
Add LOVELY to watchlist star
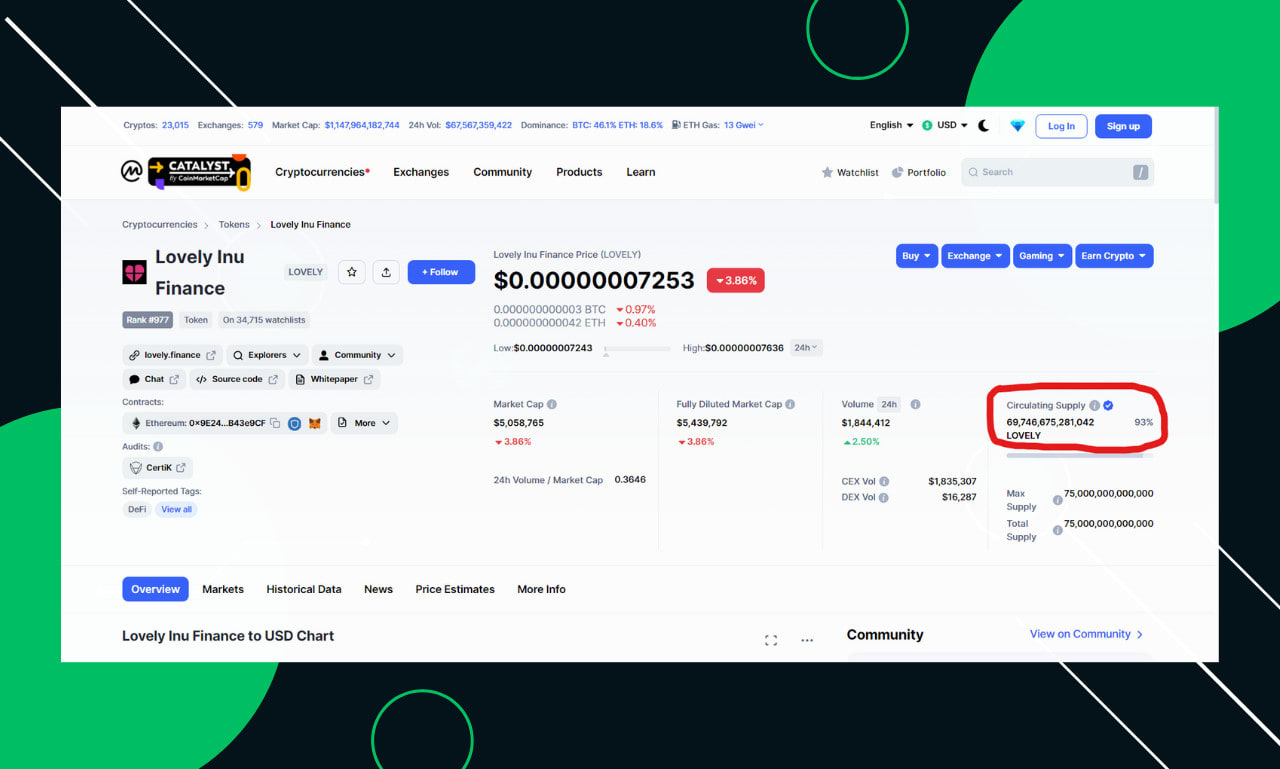(351, 272)
